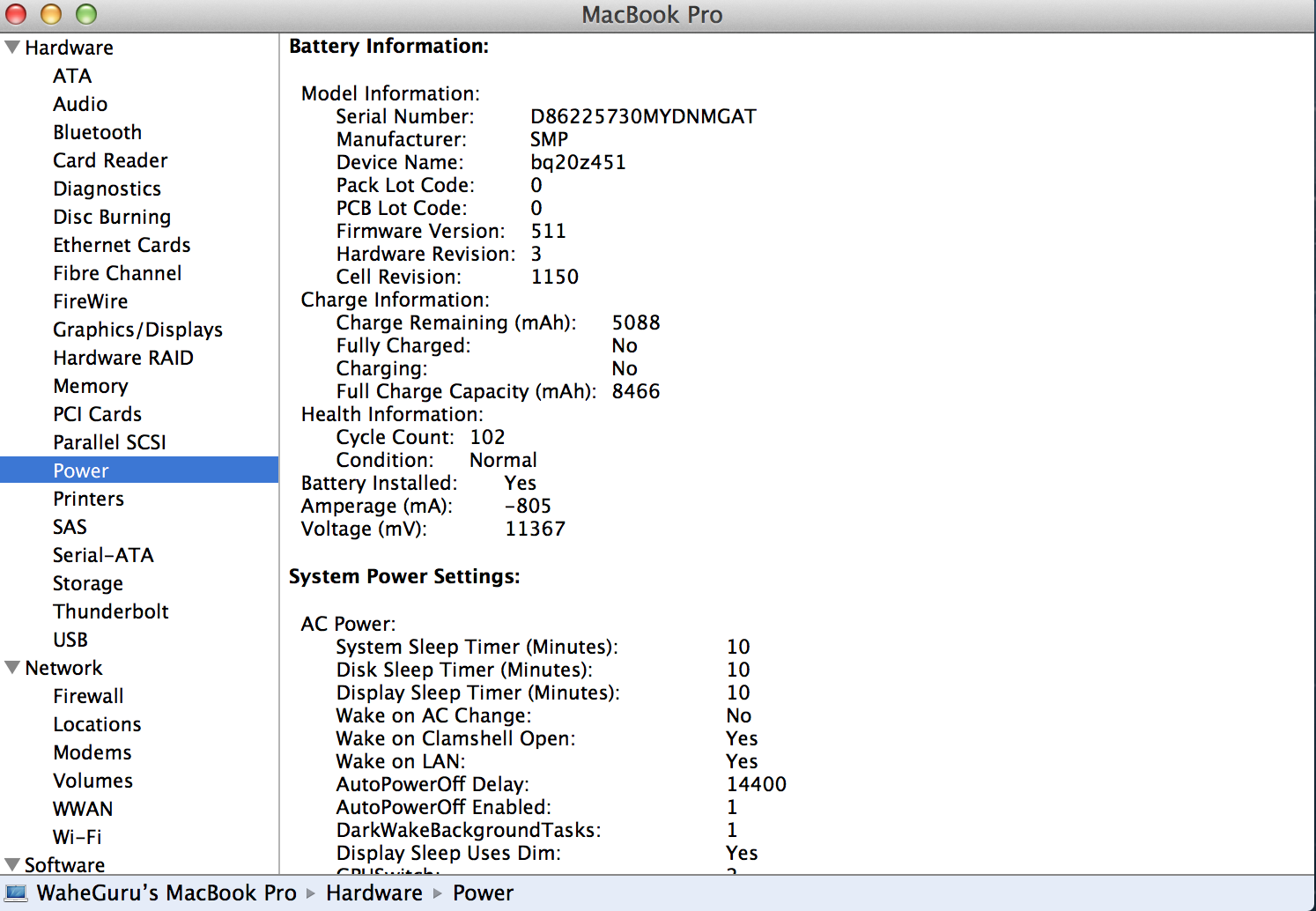Select Audio in the sidebar
The height and width of the screenshot is (911, 1316).
click(x=80, y=104)
